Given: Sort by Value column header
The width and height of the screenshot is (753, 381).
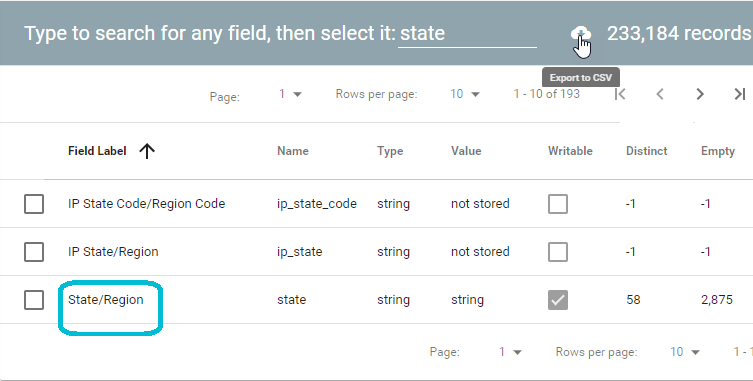Looking at the screenshot, I should pyautogui.click(x=466, y=151).
